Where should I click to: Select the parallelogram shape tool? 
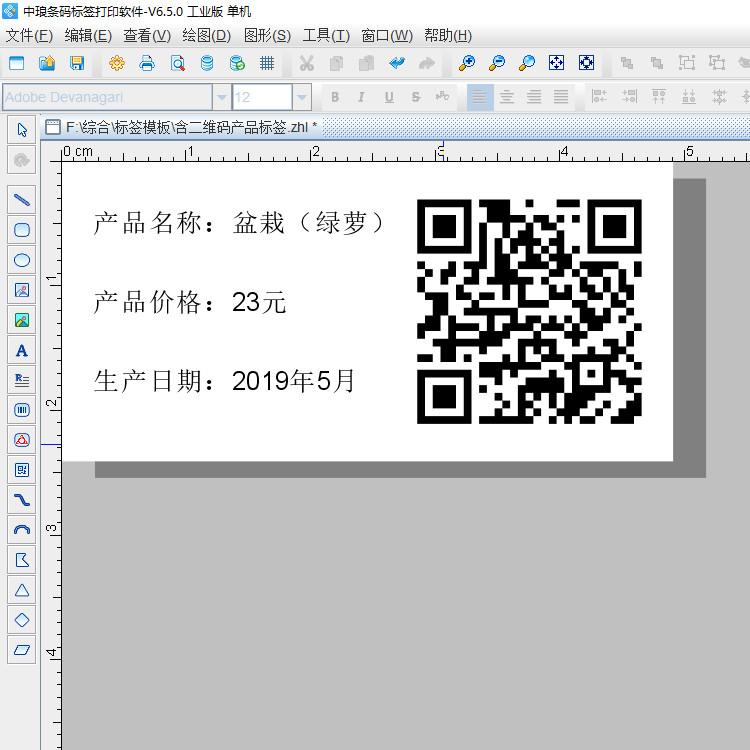click(22, 650)
